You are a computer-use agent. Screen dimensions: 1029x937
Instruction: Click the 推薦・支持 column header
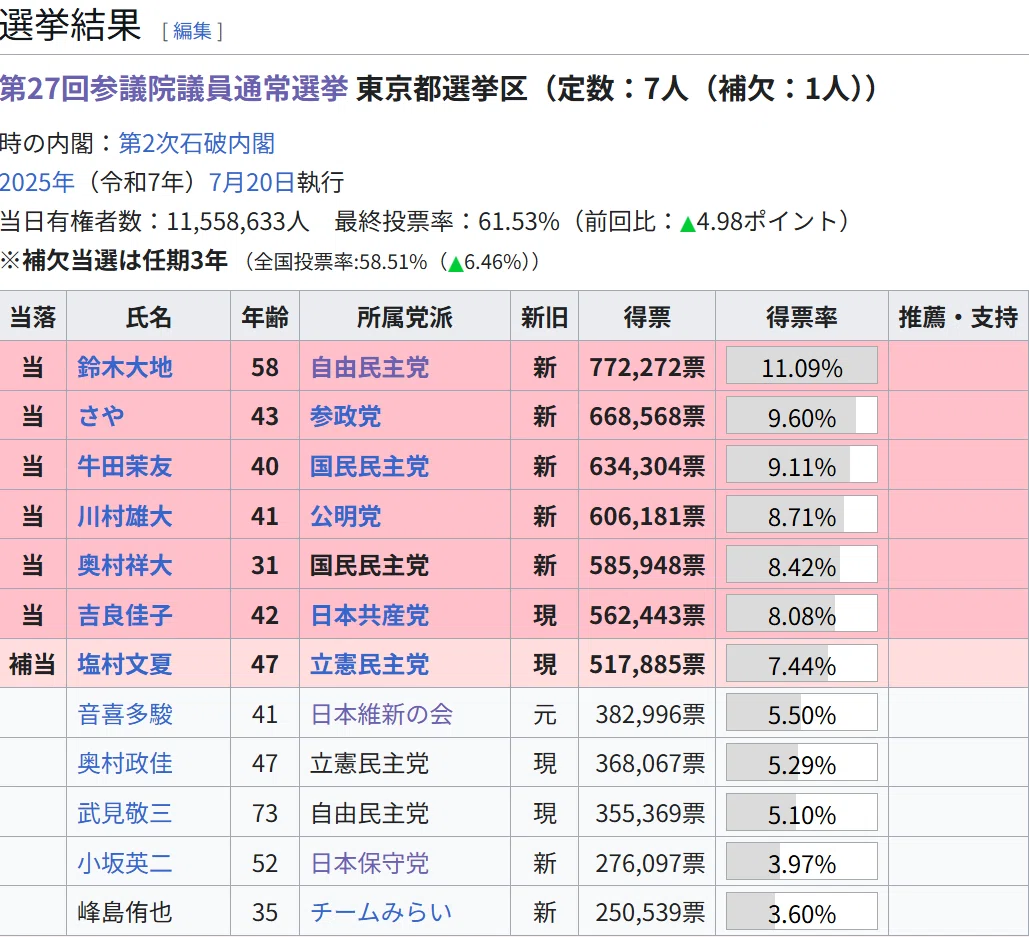point(958,317)
